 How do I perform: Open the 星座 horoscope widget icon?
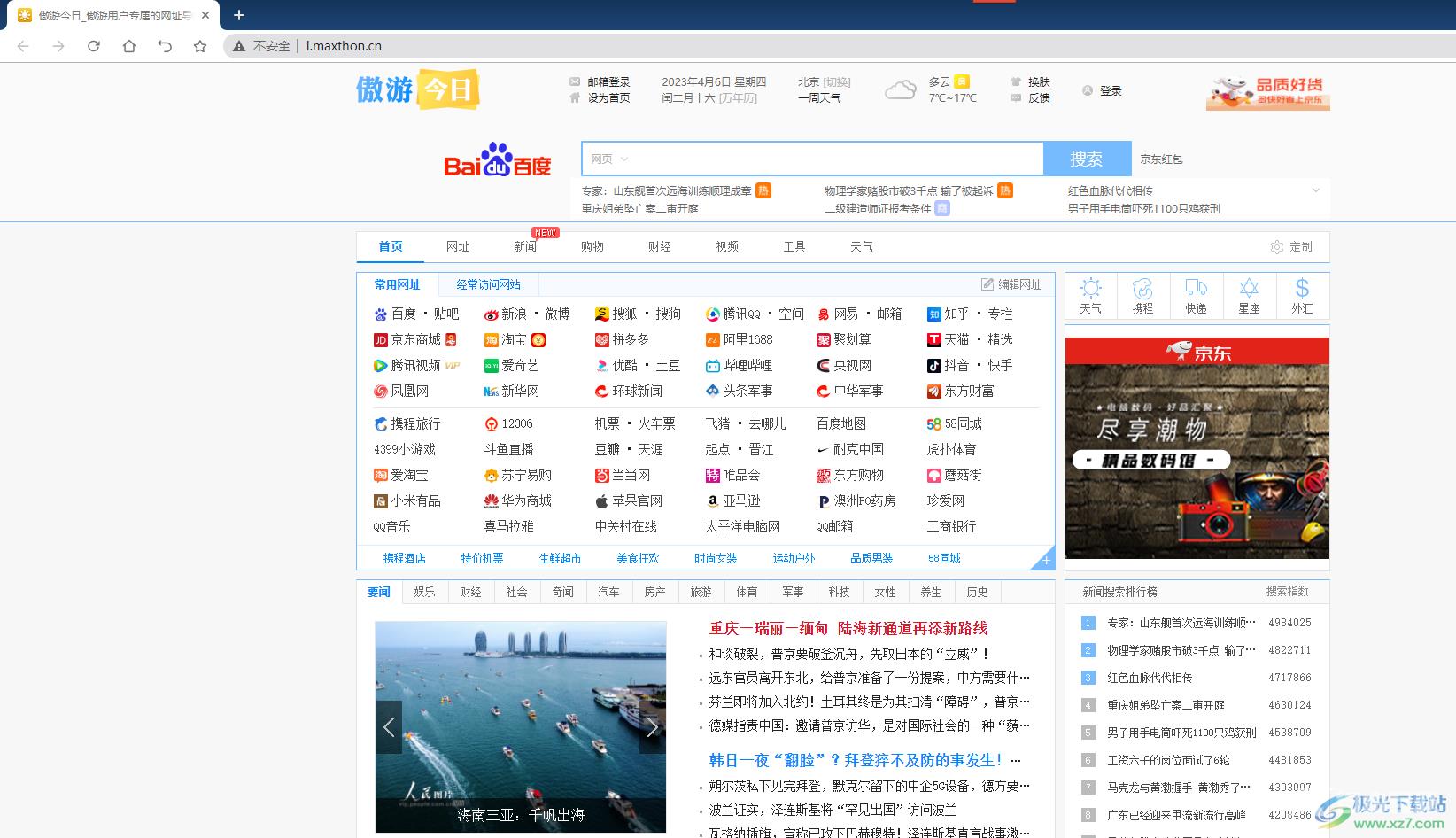(1250, 296)
